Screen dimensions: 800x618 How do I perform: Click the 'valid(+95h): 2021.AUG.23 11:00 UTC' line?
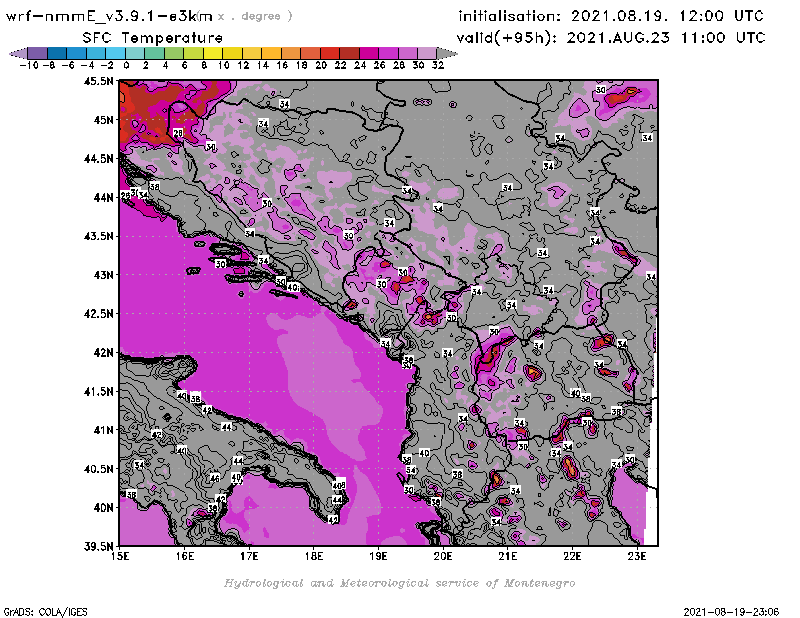click(611, 37)
